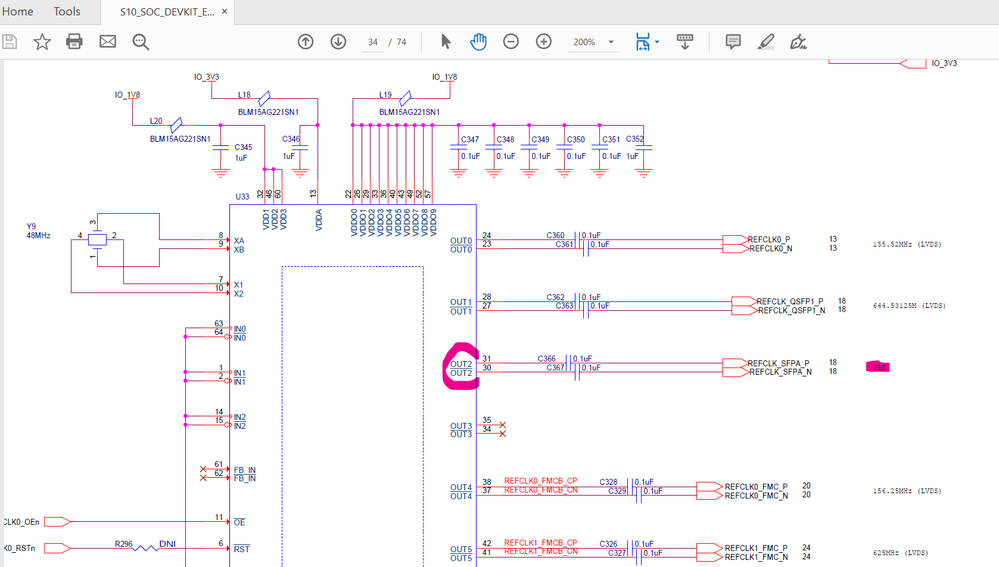Expand the fit page options arrow
Viewport: 999px width, 567px height.
(x=657, y=42)
